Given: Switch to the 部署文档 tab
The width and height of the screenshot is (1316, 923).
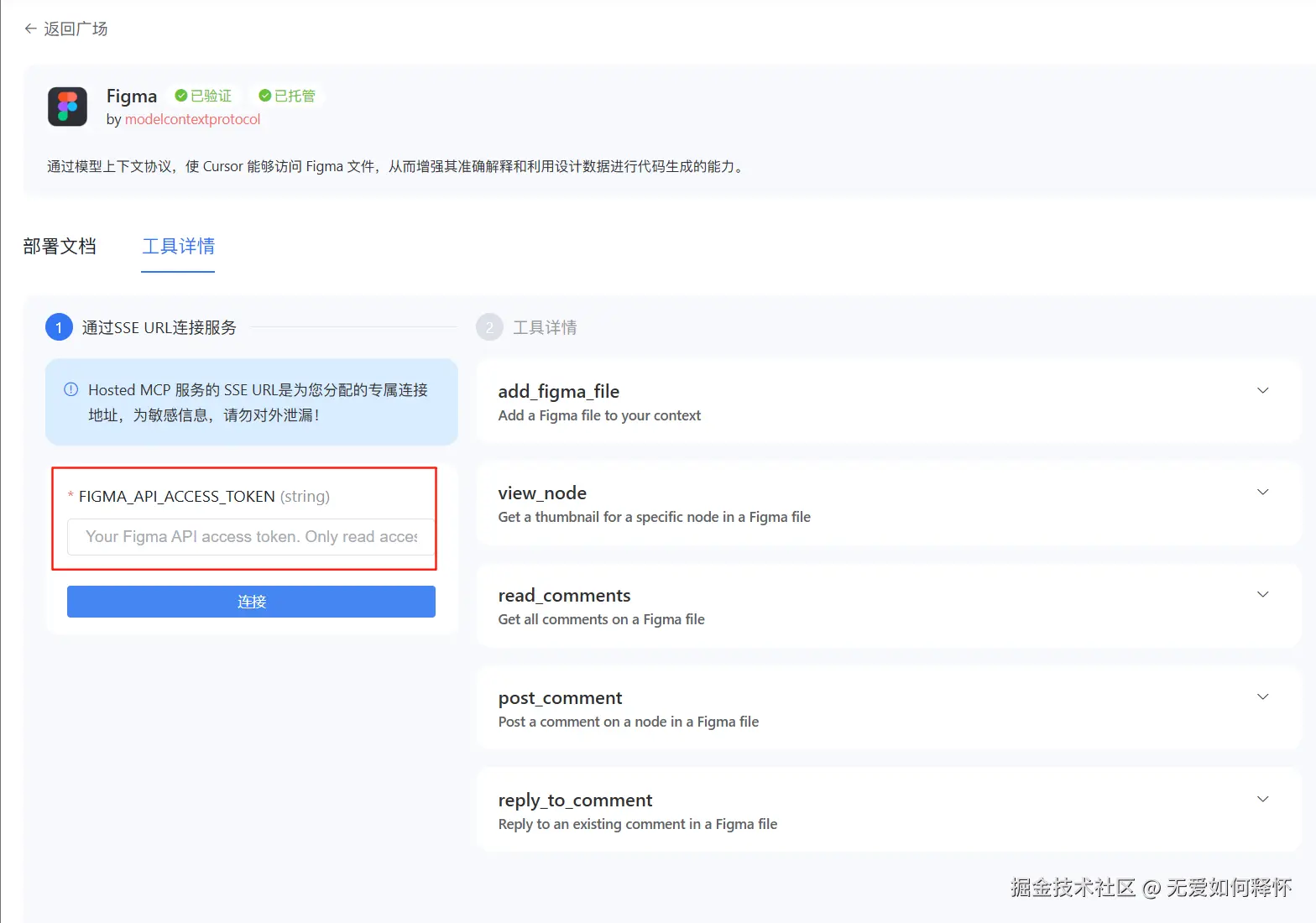Looking at the screenshot, I should pos(60,246).
